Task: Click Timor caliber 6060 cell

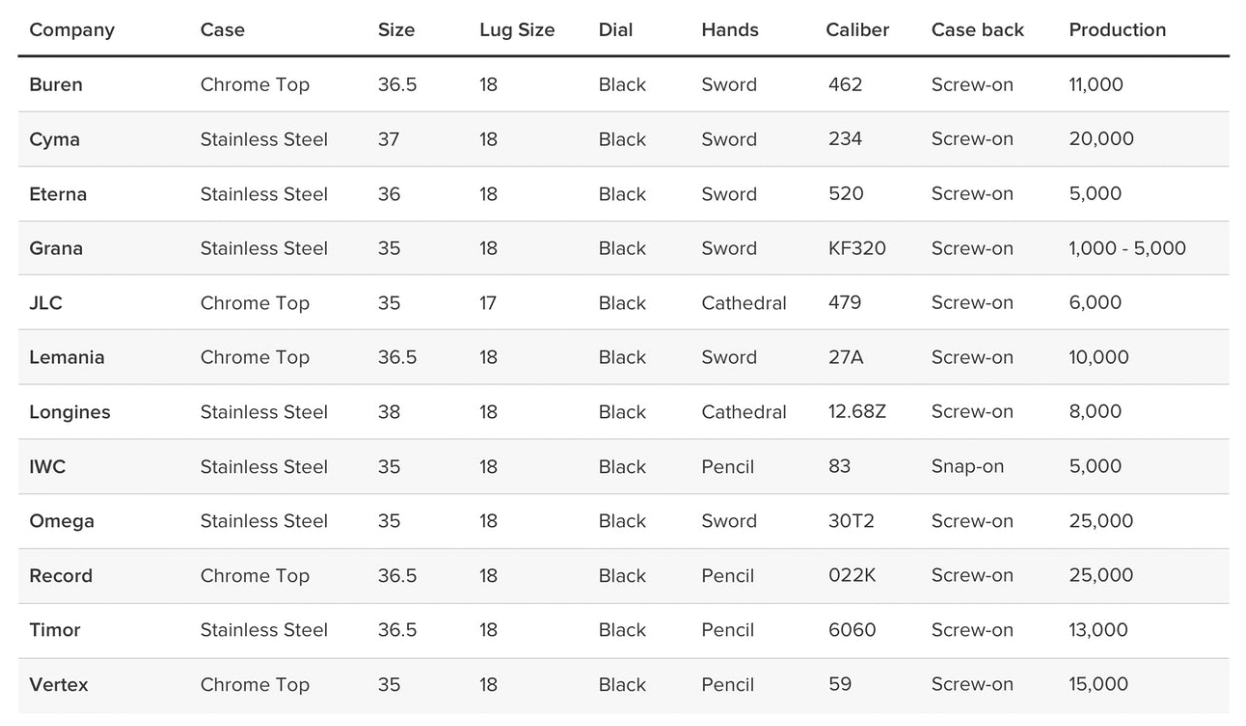Action: 852,630
